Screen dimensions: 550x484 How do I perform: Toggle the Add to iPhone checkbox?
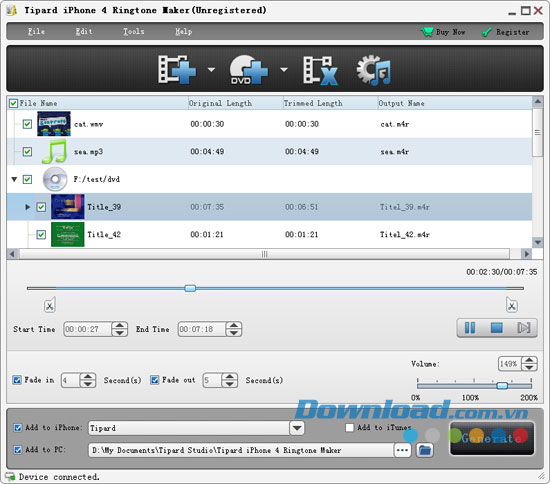[x=18, y=428]
